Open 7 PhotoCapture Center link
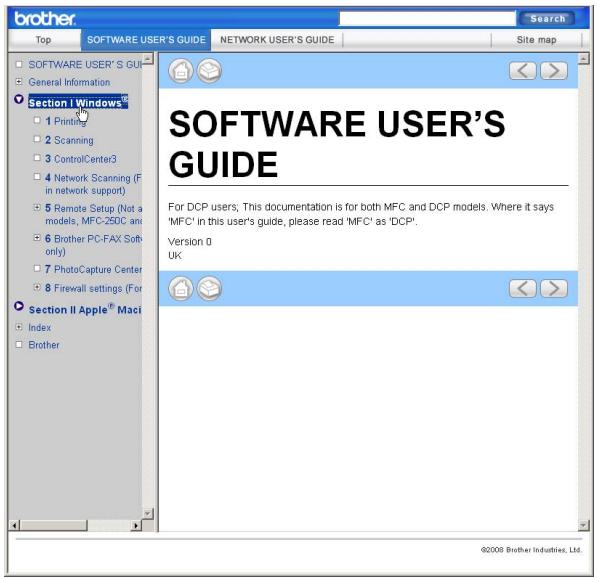This screenshot has width=598, height=578. 93,269
